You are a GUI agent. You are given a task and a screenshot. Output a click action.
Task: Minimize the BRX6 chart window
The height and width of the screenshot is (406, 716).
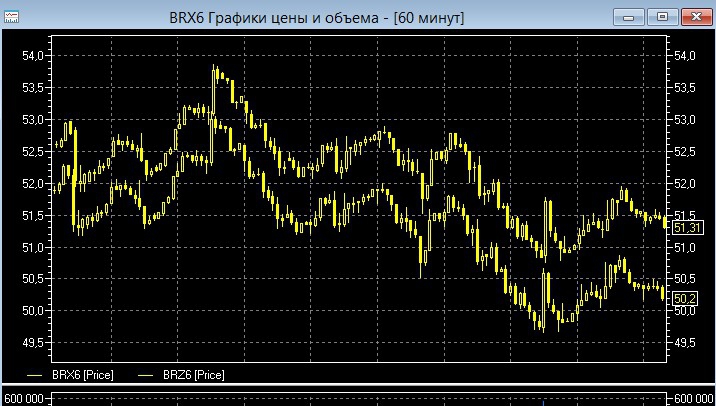[x=629, y=18]
